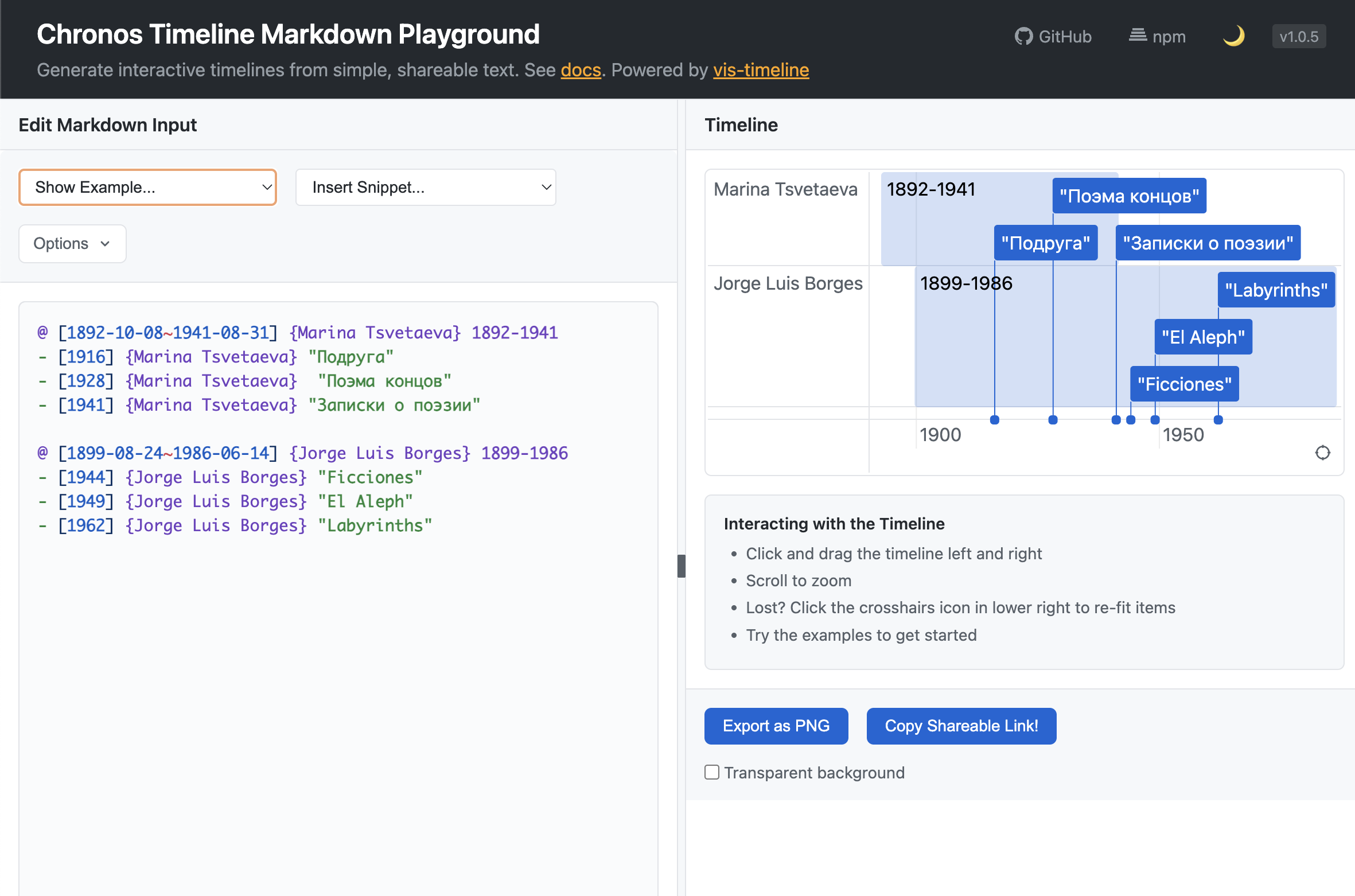Click the 1962 Labyrinths dot marker
1355x896 pixels.
point(1218,420)
